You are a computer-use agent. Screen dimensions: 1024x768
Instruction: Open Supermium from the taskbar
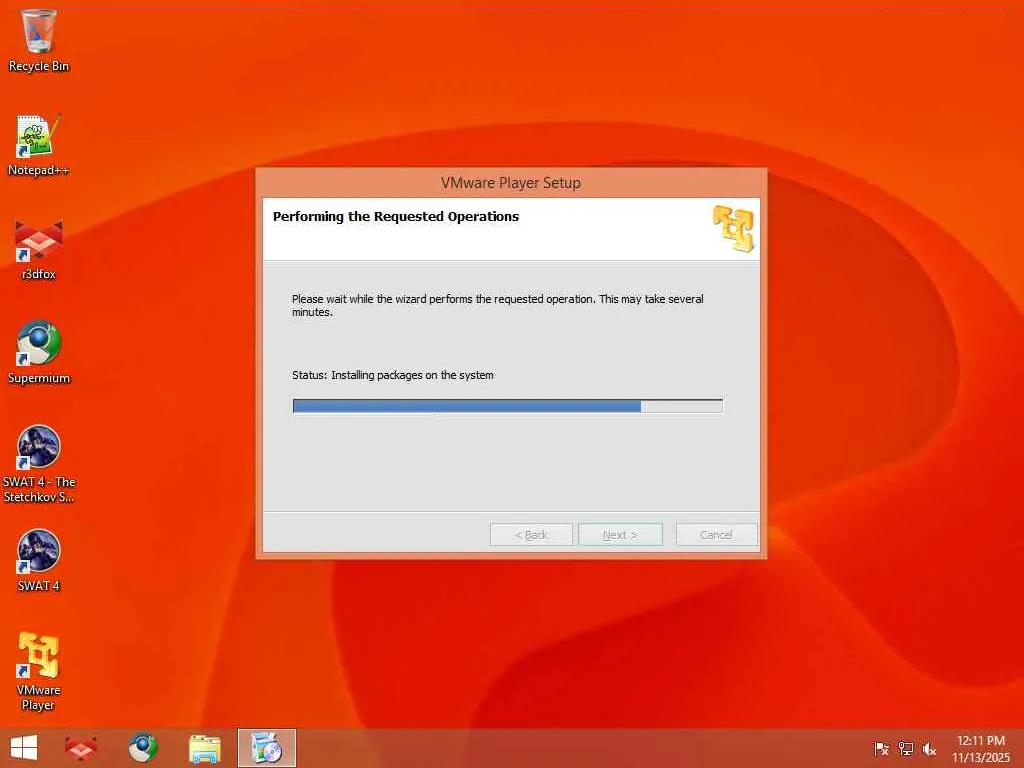click(143, 748)
